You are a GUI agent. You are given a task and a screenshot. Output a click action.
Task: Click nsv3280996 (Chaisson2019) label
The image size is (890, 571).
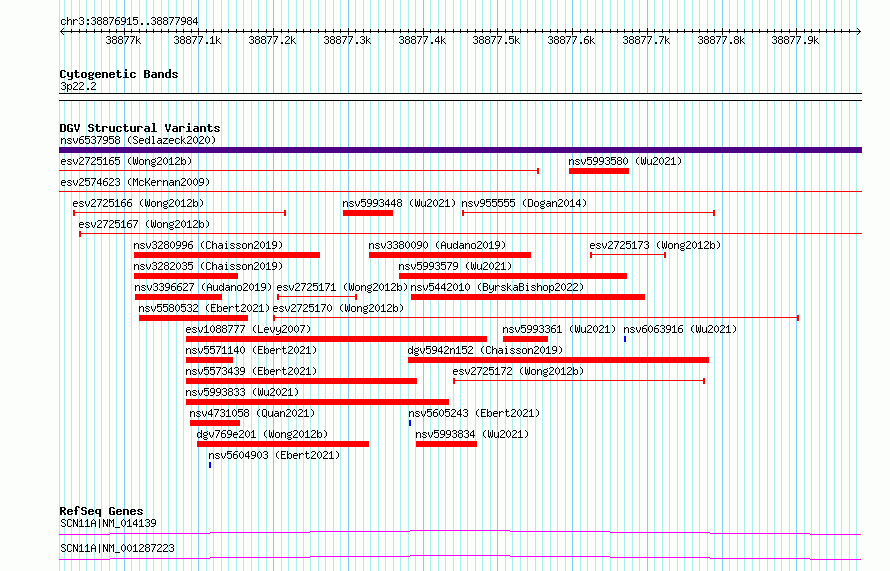(208, 245)
